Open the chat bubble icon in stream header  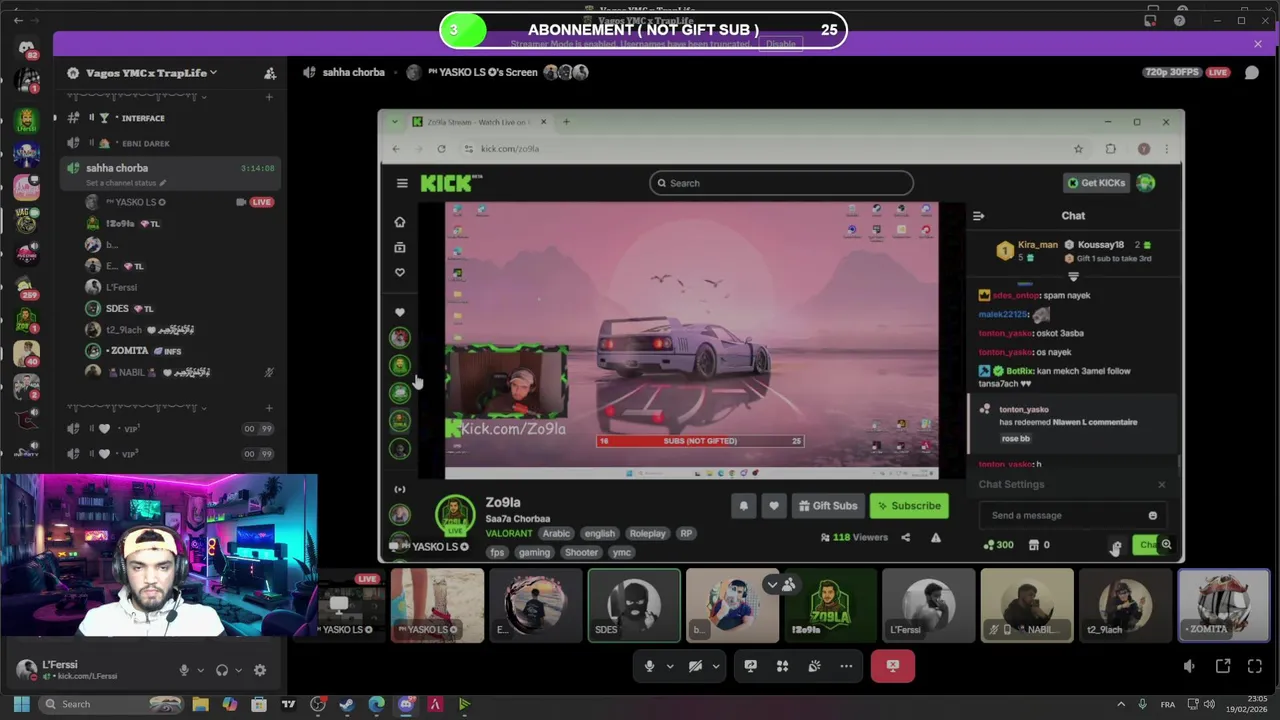pos(1251,72)
